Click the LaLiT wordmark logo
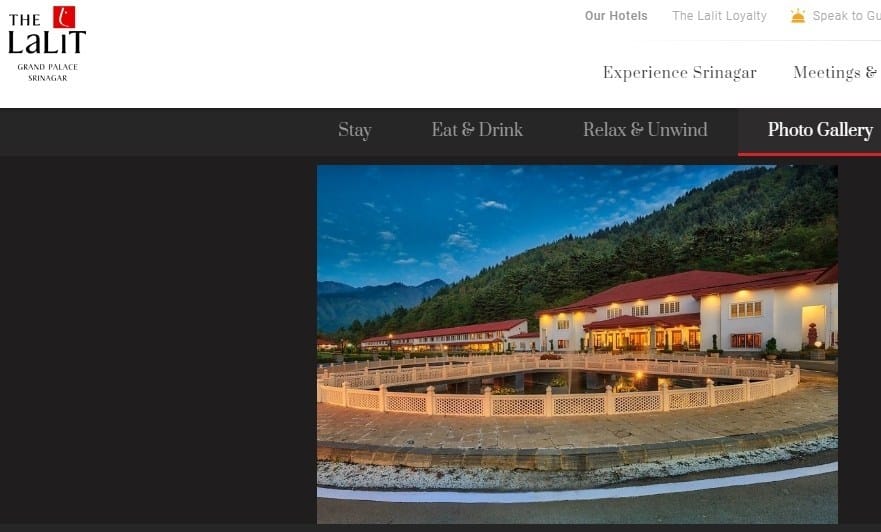The image size is (881, 532). (47, 42)
